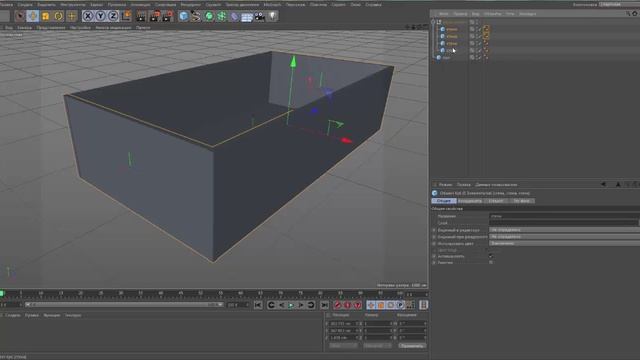Viewport: 640px width, 360px height.
Task: Select the Live Selection tool
Action: click(x=20, y=16)
